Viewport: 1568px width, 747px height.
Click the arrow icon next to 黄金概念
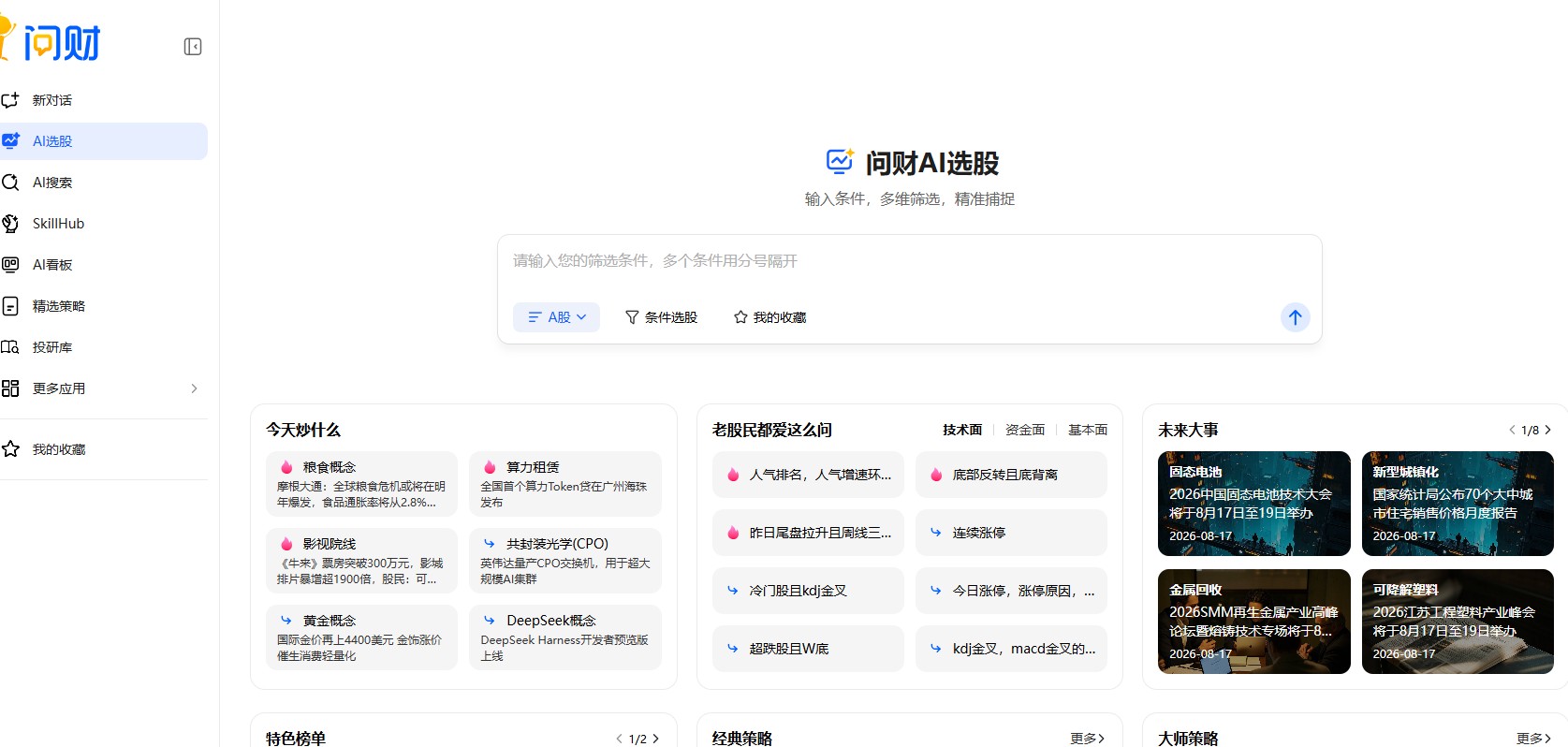(286, 621)
